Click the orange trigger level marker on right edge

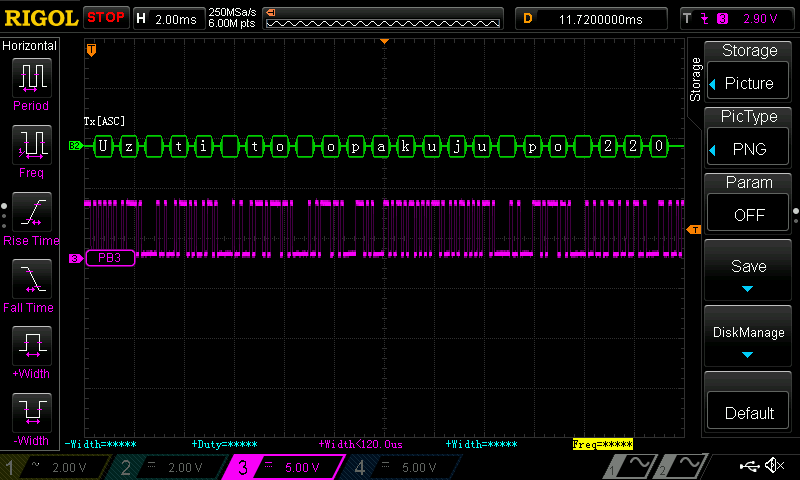[694, 230]
